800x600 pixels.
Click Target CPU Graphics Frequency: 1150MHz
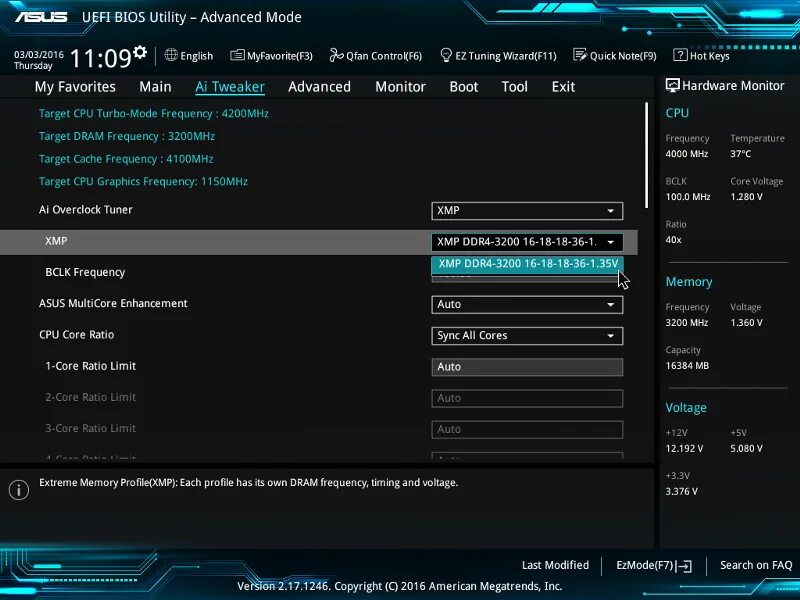[143, 182]
